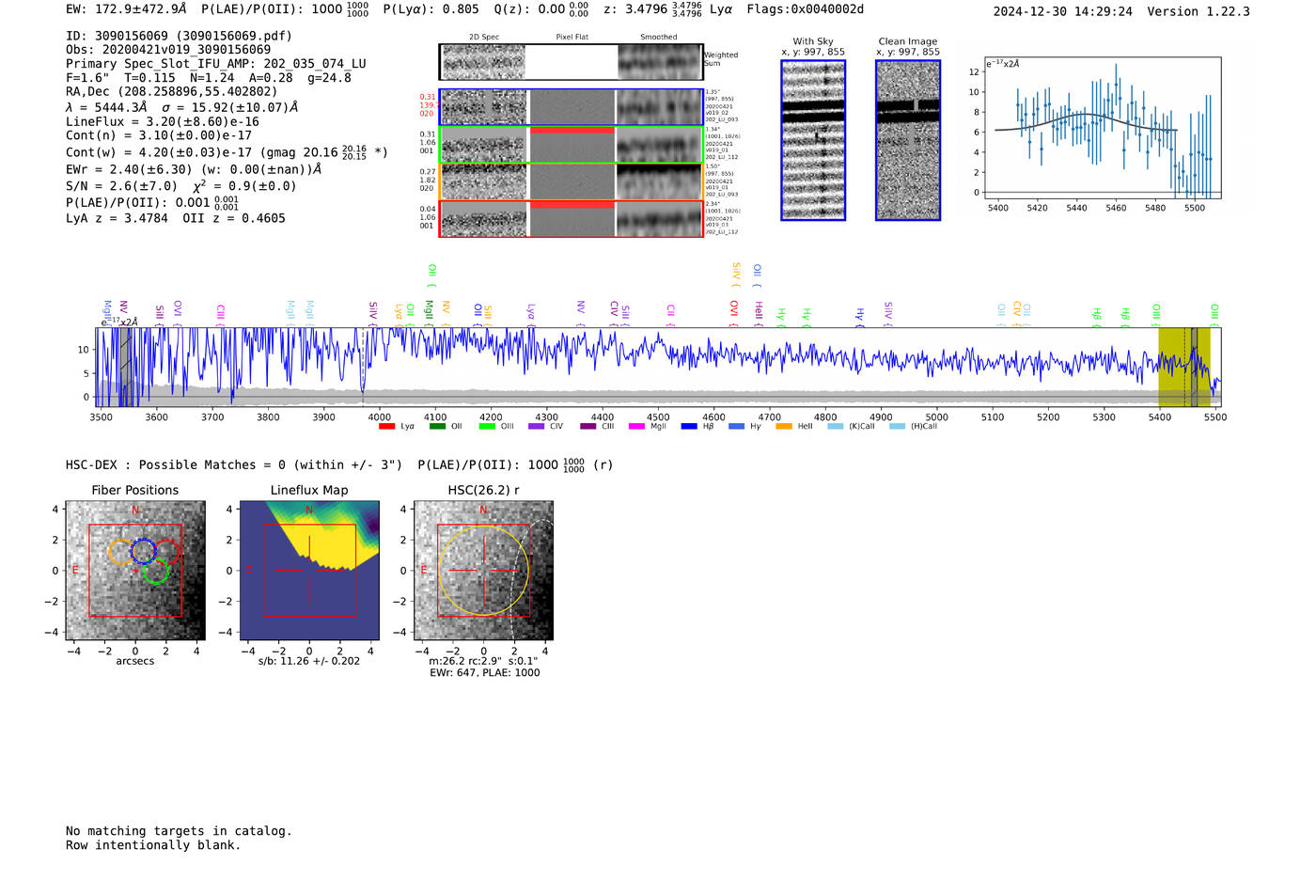Click the red Lyα legend swatch
1316x896 pixels.
coord(386,426)
